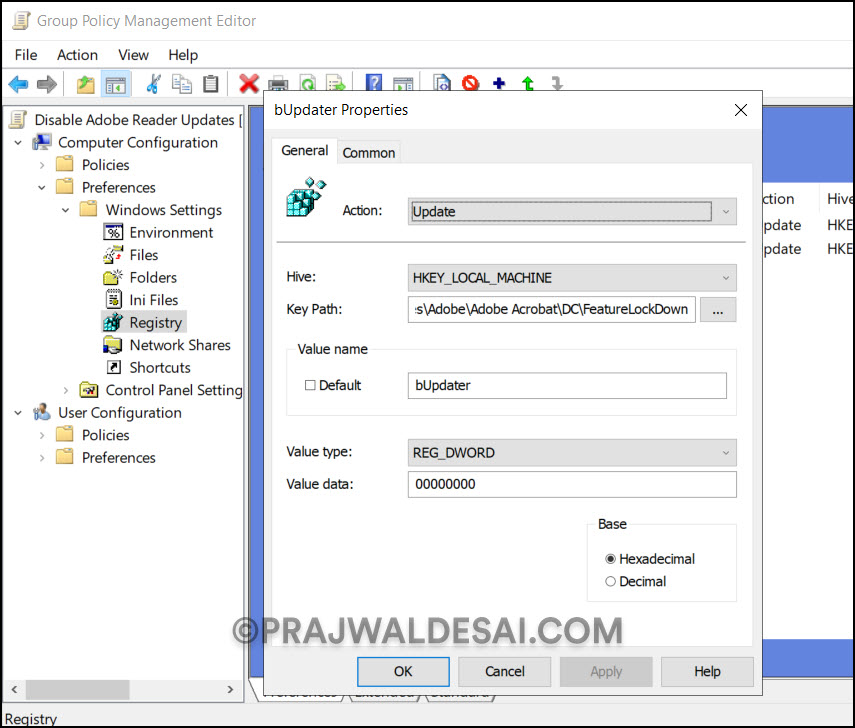Click the Up one level folder icon
Viewport: 855px width, 728px height.
click(85, 85)
